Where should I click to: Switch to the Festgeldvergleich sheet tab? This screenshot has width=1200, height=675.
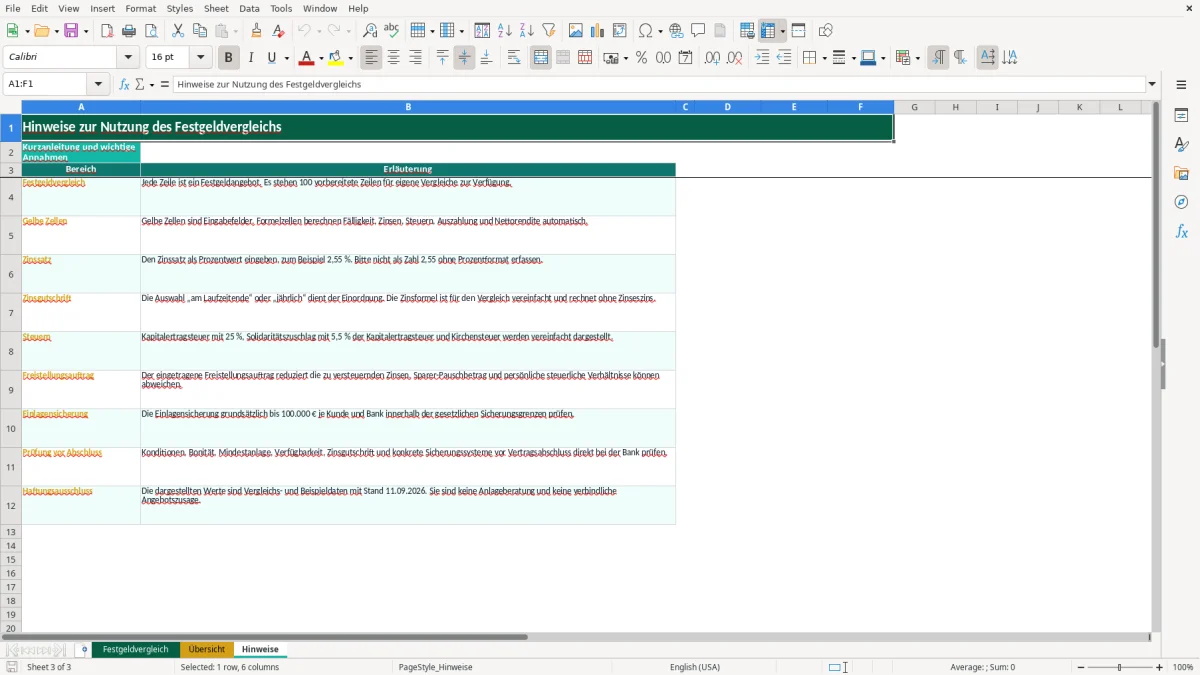pyautogui.click(x=136, y=650)
